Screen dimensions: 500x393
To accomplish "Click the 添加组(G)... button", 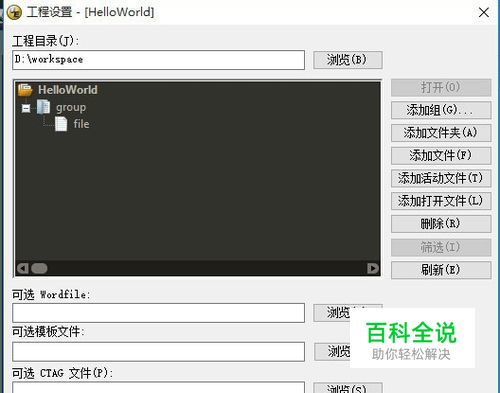I will pyautogui.click(x=441, y=110).
